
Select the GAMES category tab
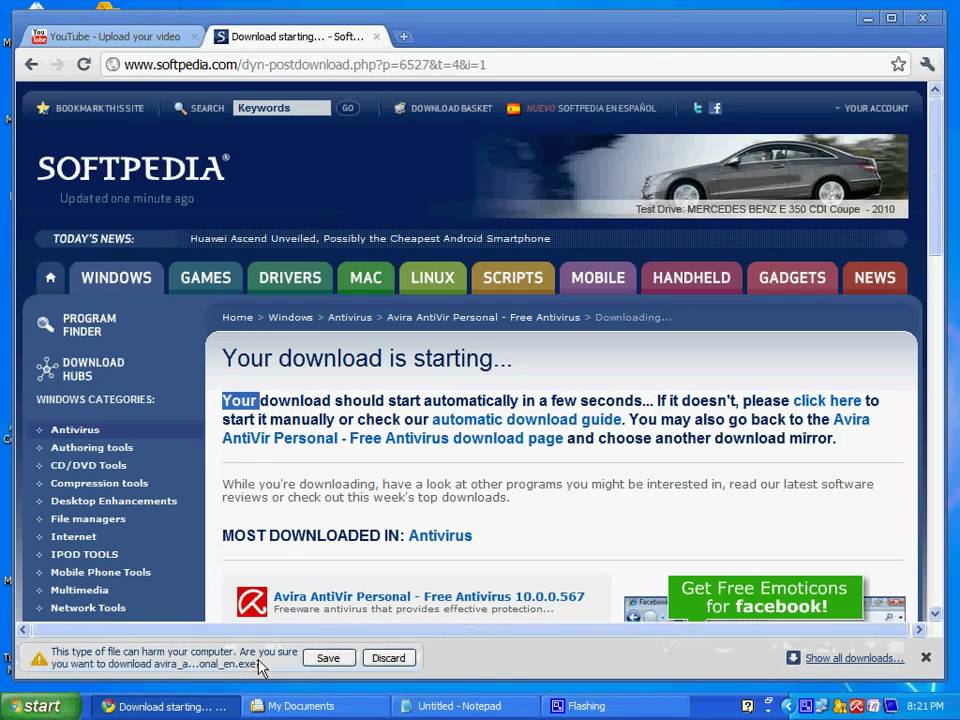click(x=206, y=278)
